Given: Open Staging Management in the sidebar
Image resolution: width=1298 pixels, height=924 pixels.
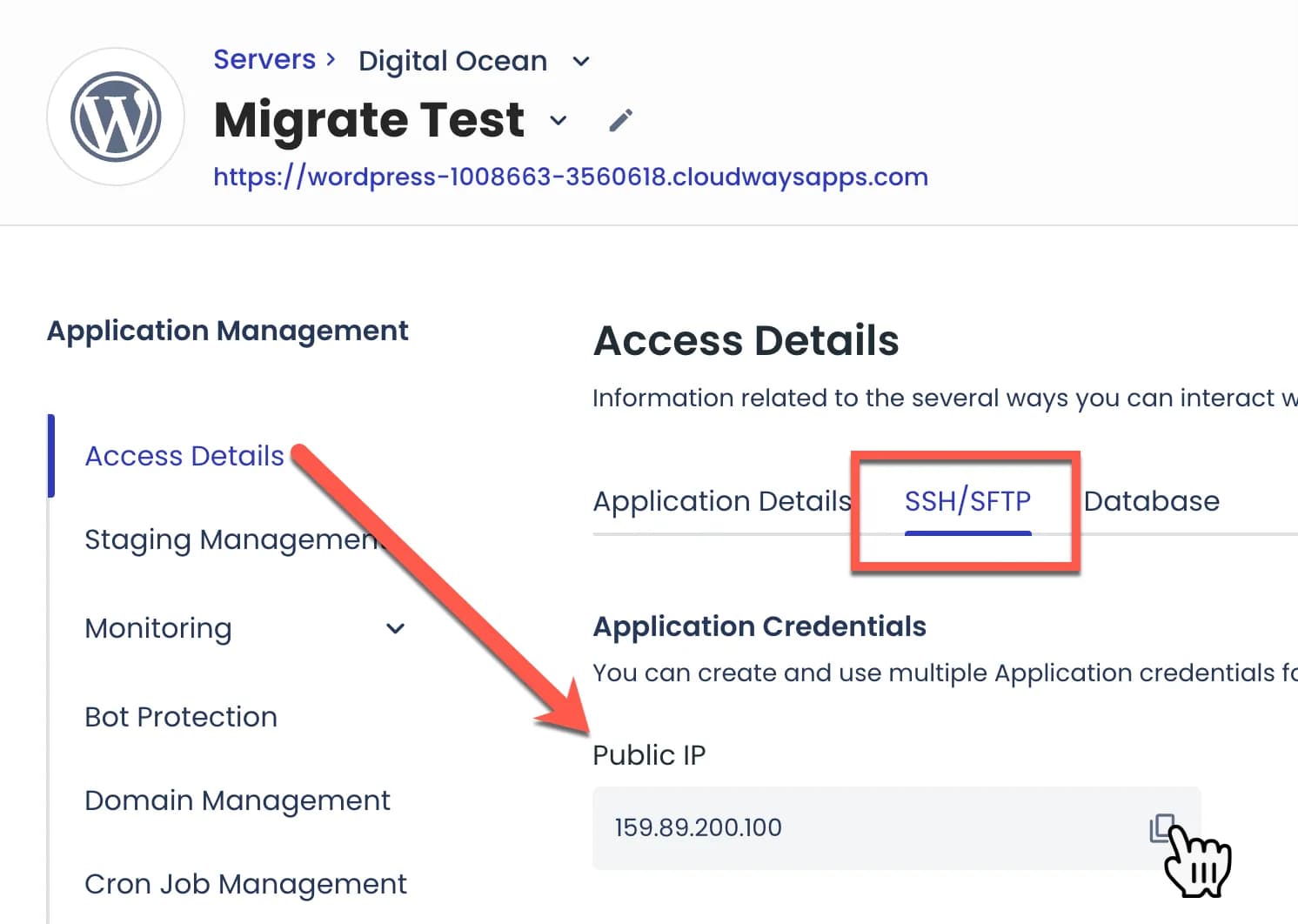Looking at the screenshot, I should (231, 539).
